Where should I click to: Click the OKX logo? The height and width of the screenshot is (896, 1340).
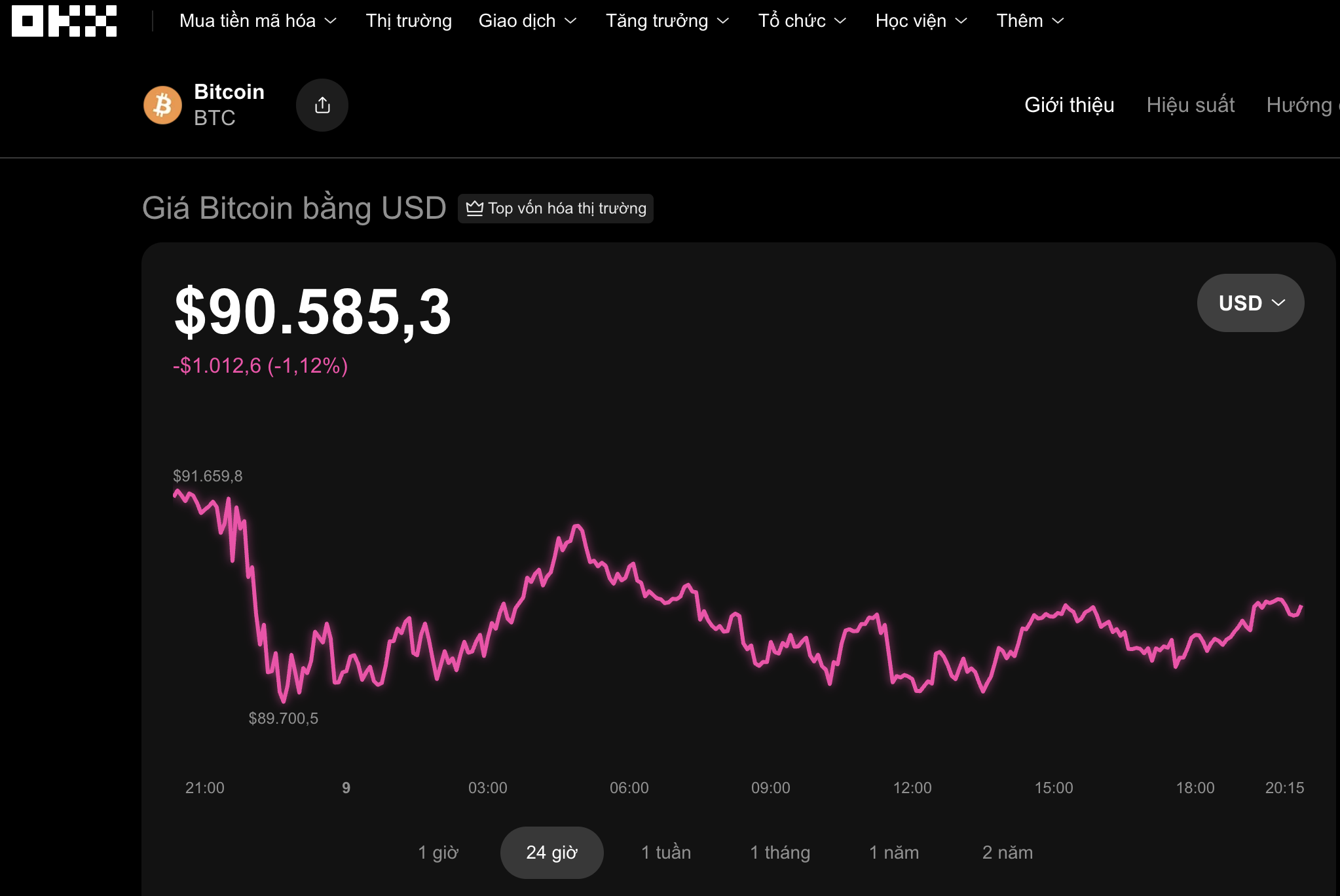click(x=63, y=22)
